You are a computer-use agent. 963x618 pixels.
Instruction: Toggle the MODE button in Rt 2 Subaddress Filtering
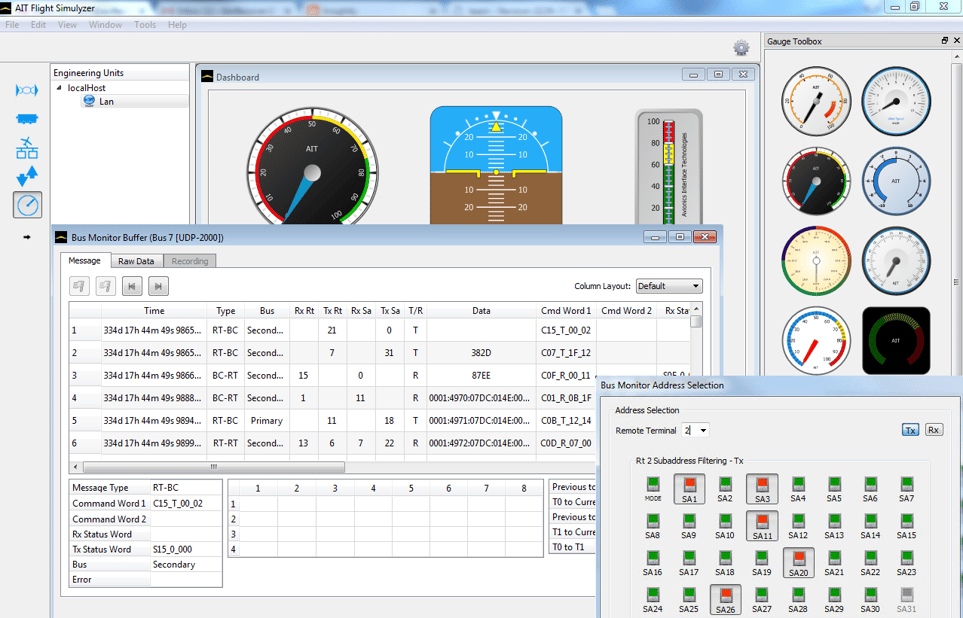[652, 489]
